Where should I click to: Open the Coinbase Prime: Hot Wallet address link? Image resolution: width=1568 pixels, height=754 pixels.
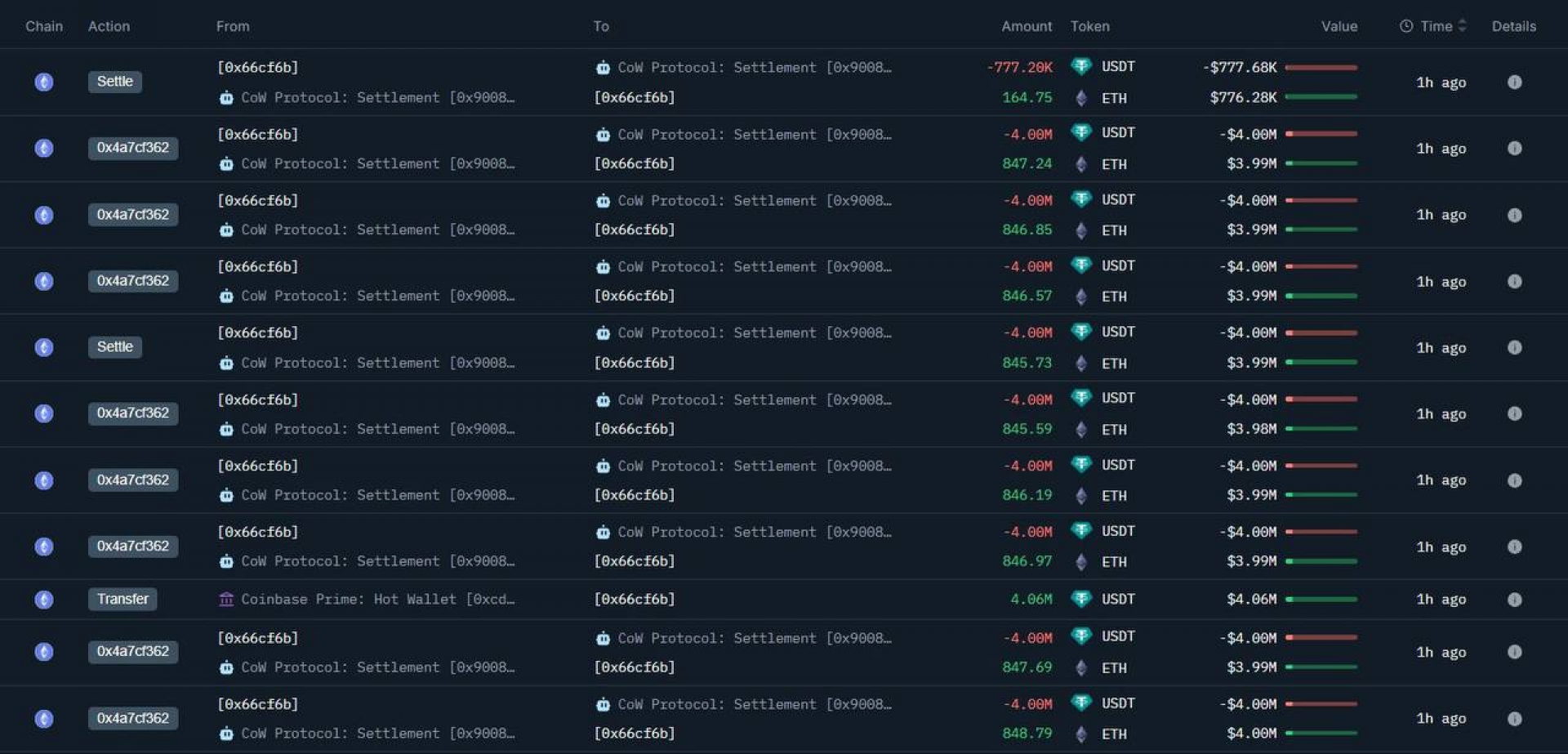pyautogui.click(x=377, y=600)
